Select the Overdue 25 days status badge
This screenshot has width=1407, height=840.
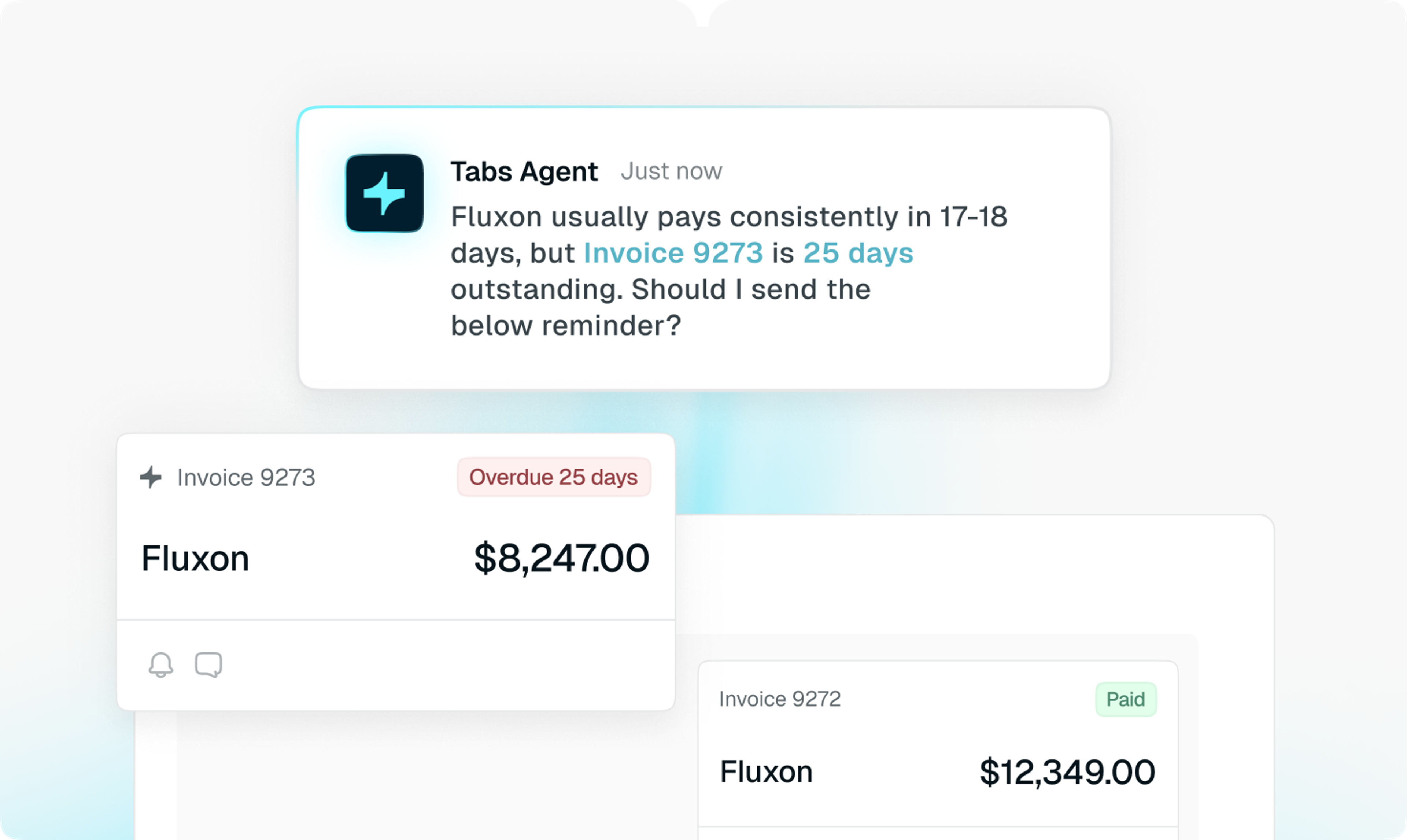554,477
